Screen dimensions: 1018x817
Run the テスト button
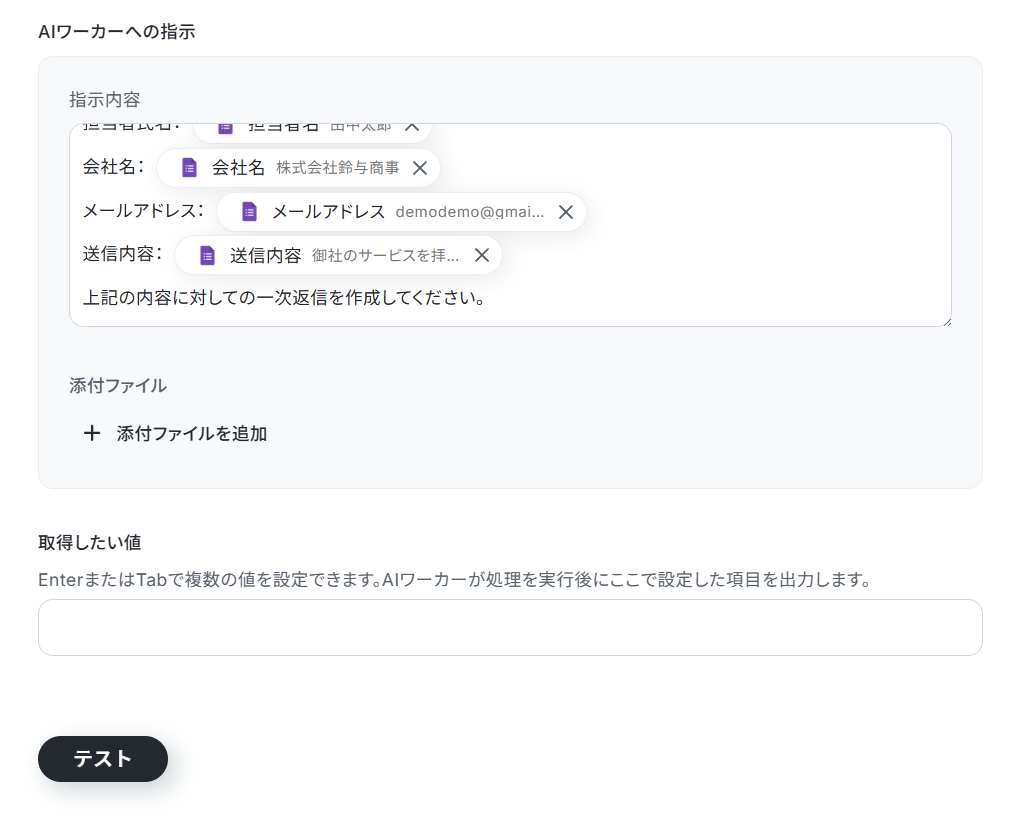tap(103, 759)
